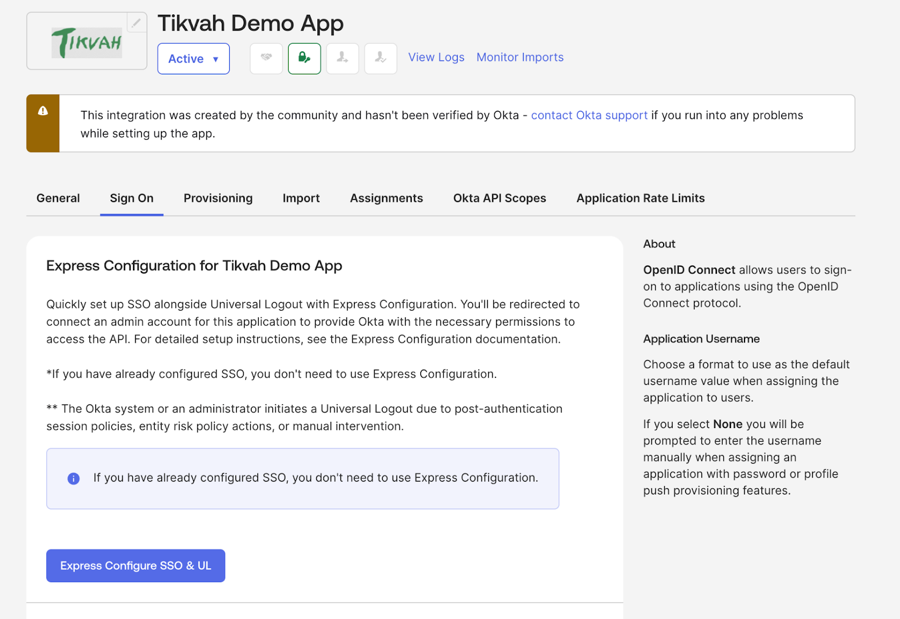Click the handshake status icon
Image resolution: width=900 pixels, height=619 pixels.
tap(264, 58)
